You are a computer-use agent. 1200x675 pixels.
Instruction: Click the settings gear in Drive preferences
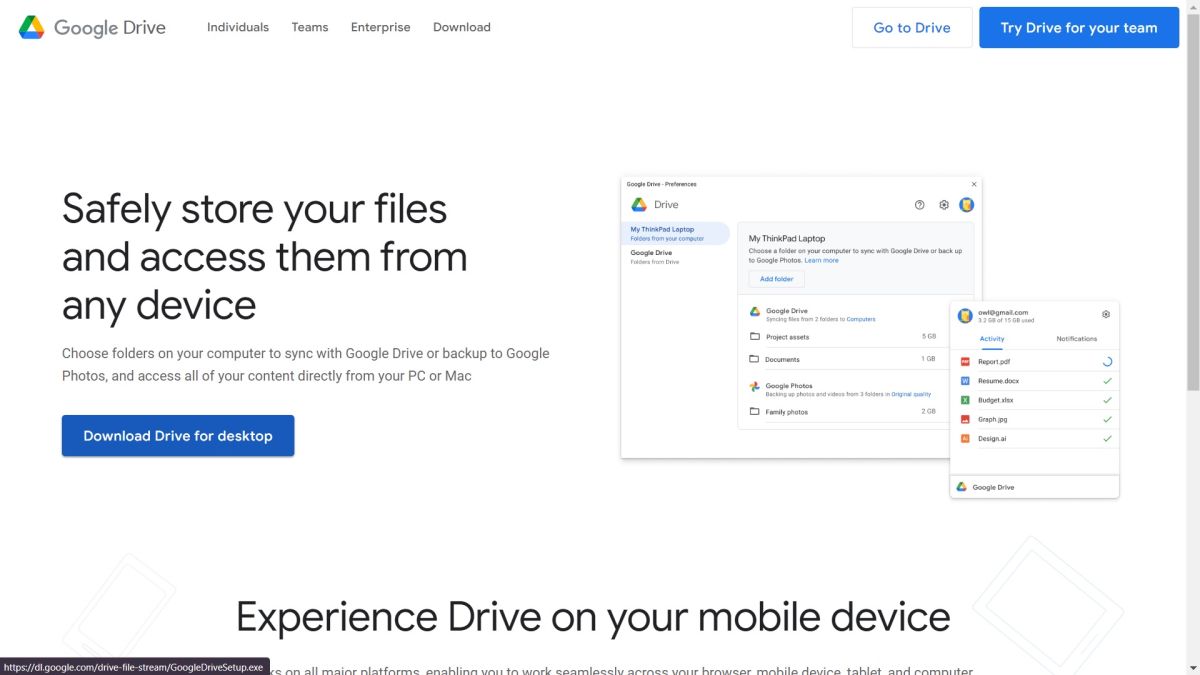click(943, 204)
